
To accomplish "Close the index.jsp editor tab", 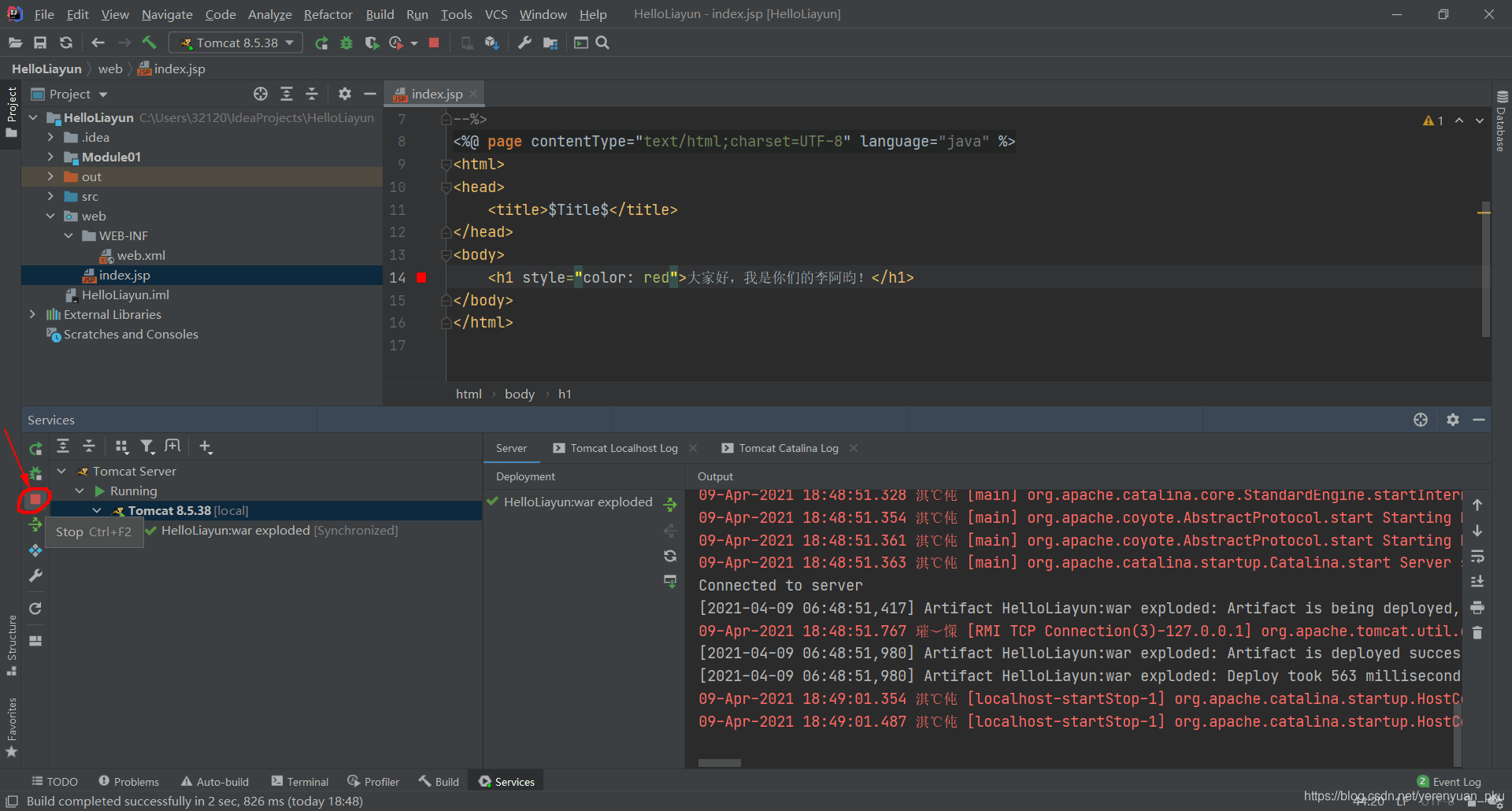I will [x=473, y=94].
